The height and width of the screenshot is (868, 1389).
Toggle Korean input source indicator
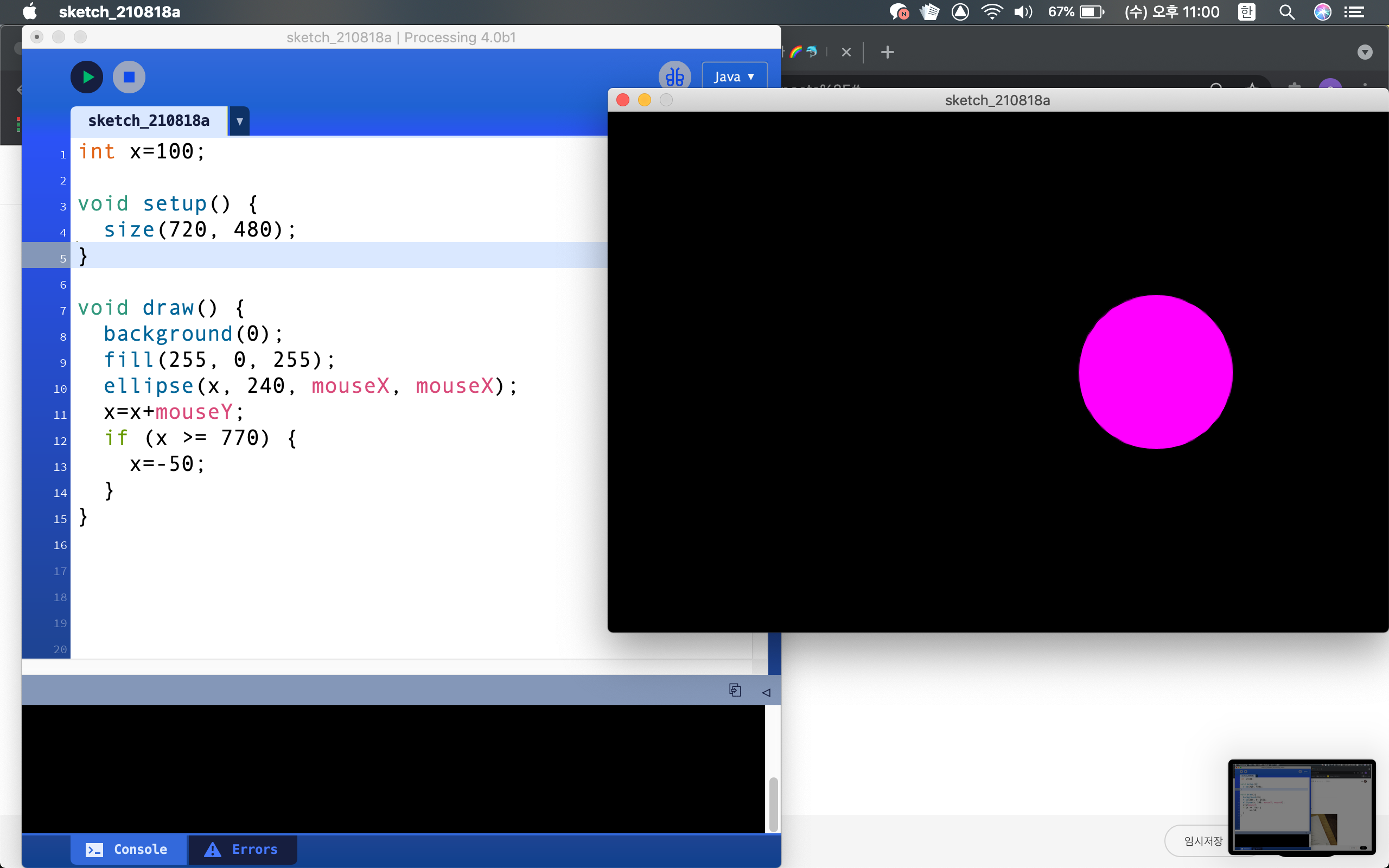tap(1246, 12)
